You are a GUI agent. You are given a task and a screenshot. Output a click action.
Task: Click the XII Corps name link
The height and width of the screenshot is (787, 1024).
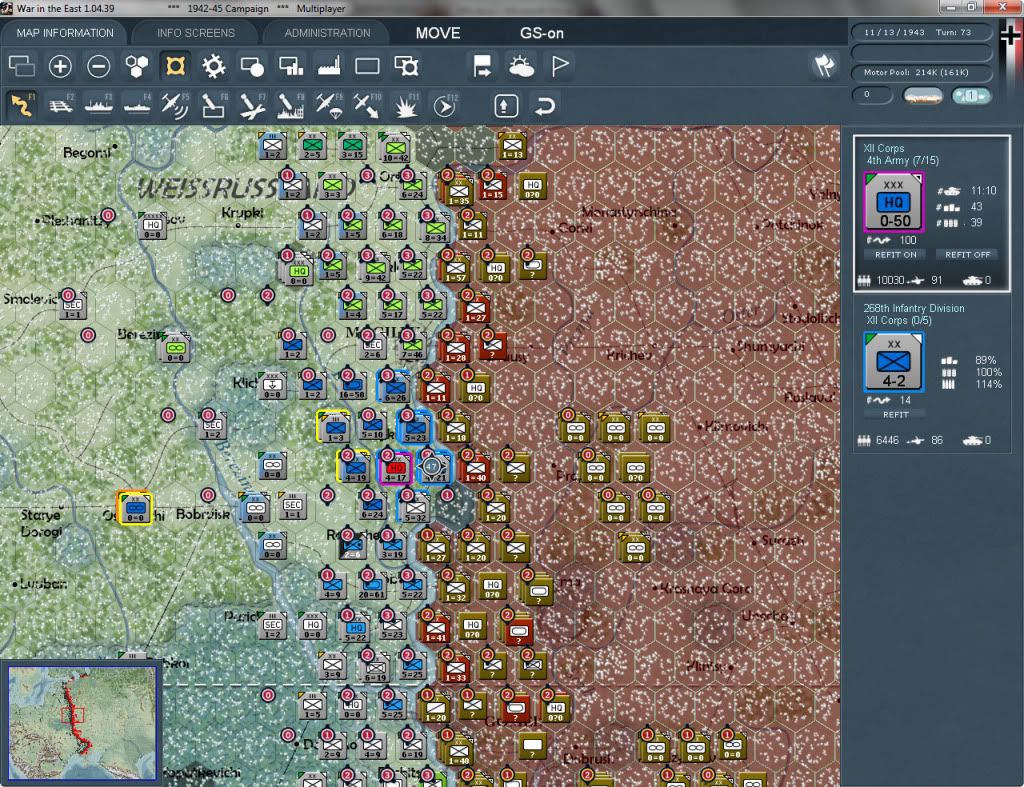[x=884, y=148]
